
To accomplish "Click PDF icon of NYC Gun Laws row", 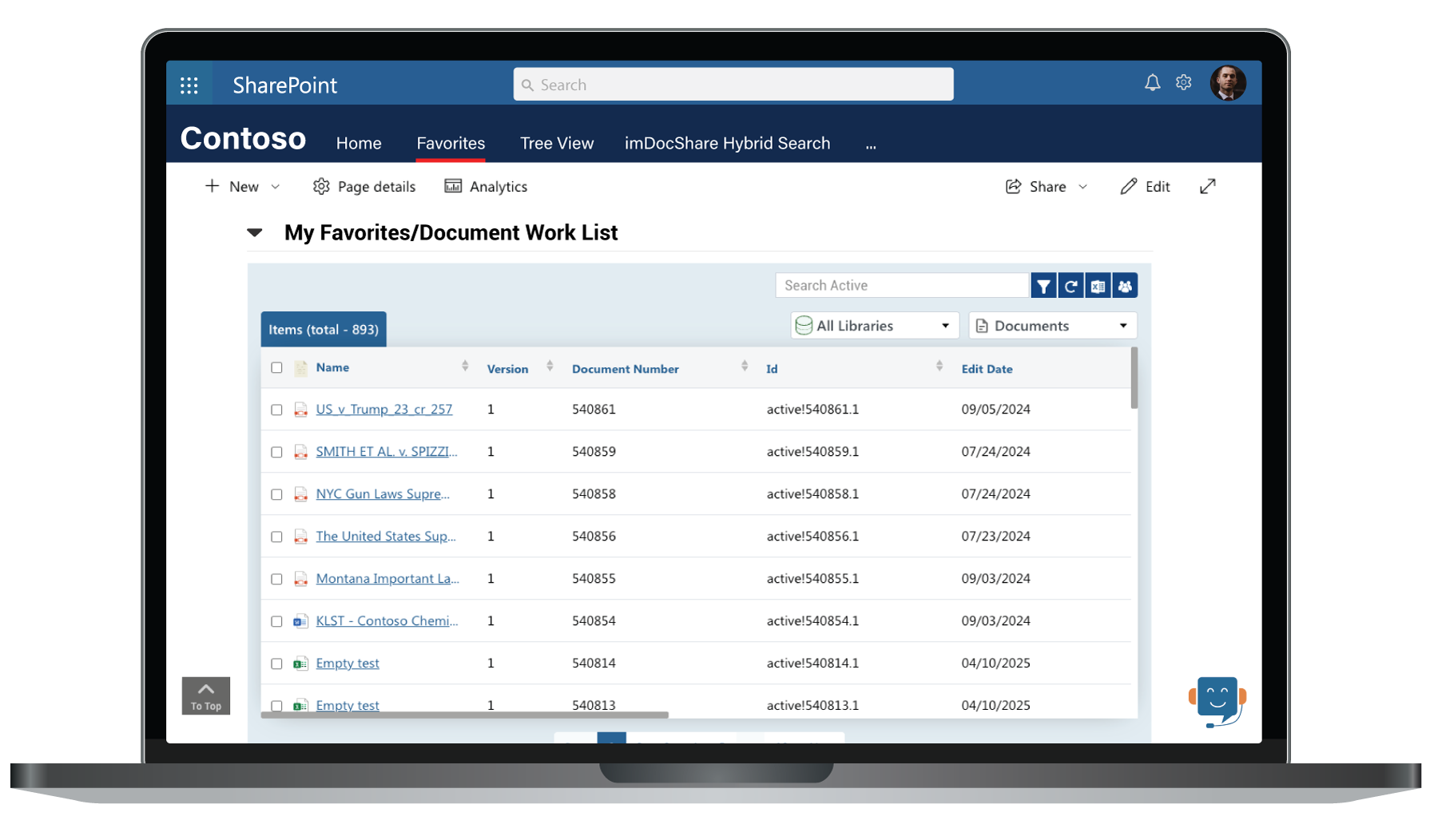I will (x=300, y=494).
